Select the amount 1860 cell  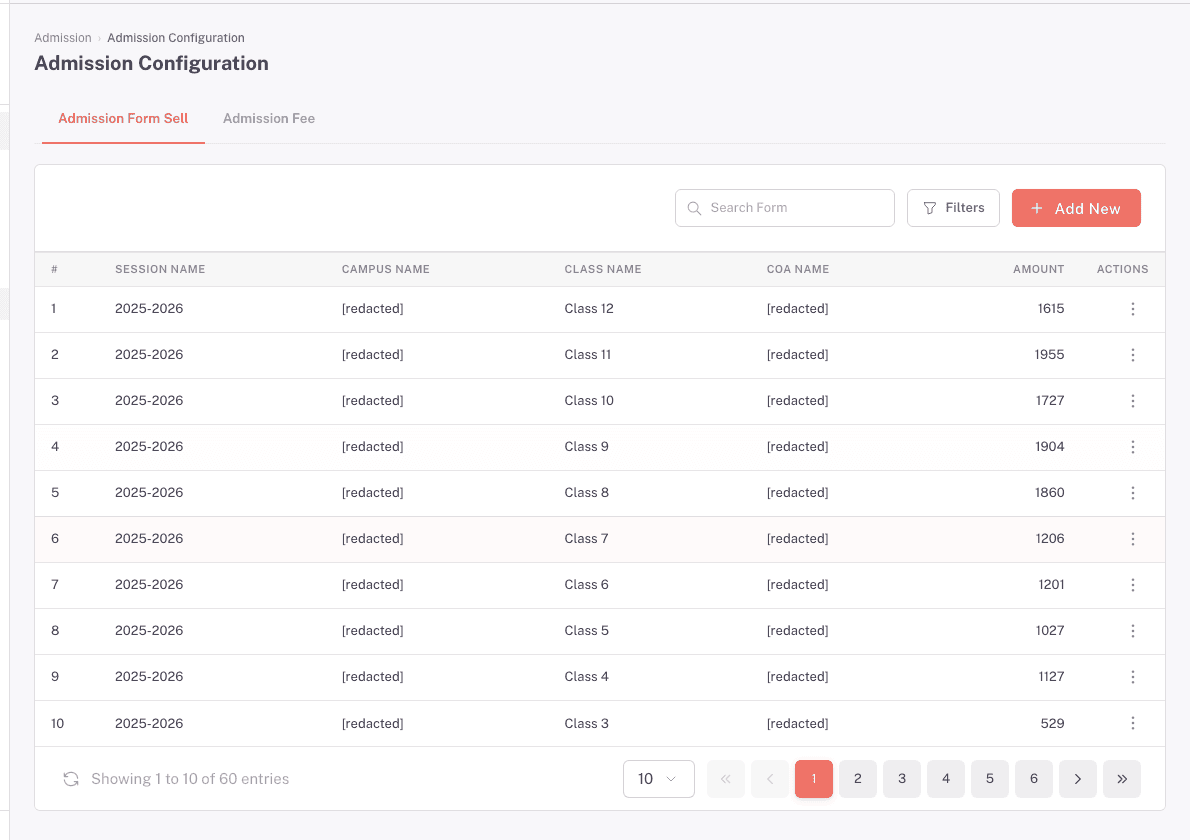pos(1050,493)
